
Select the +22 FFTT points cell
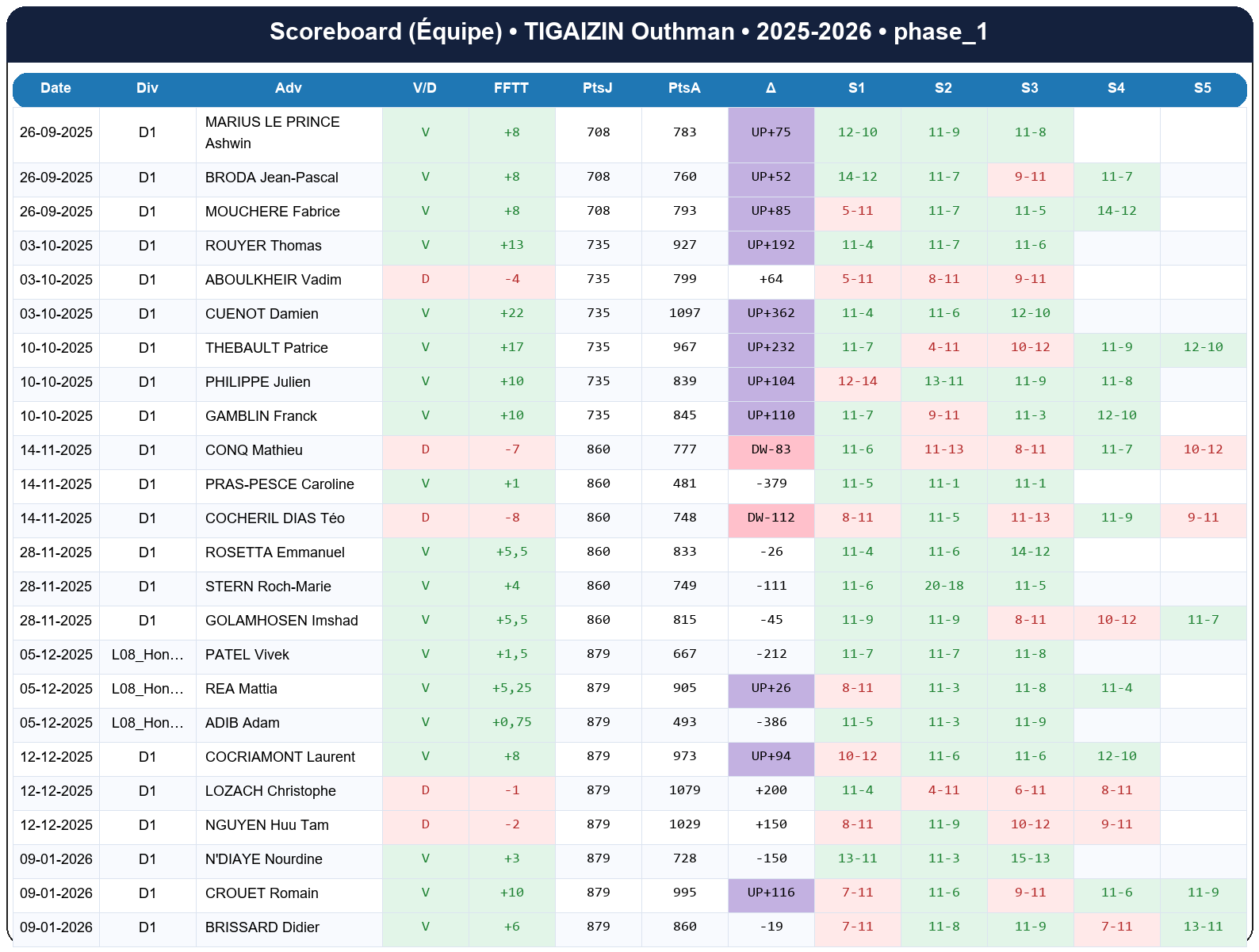click(511, 313)
